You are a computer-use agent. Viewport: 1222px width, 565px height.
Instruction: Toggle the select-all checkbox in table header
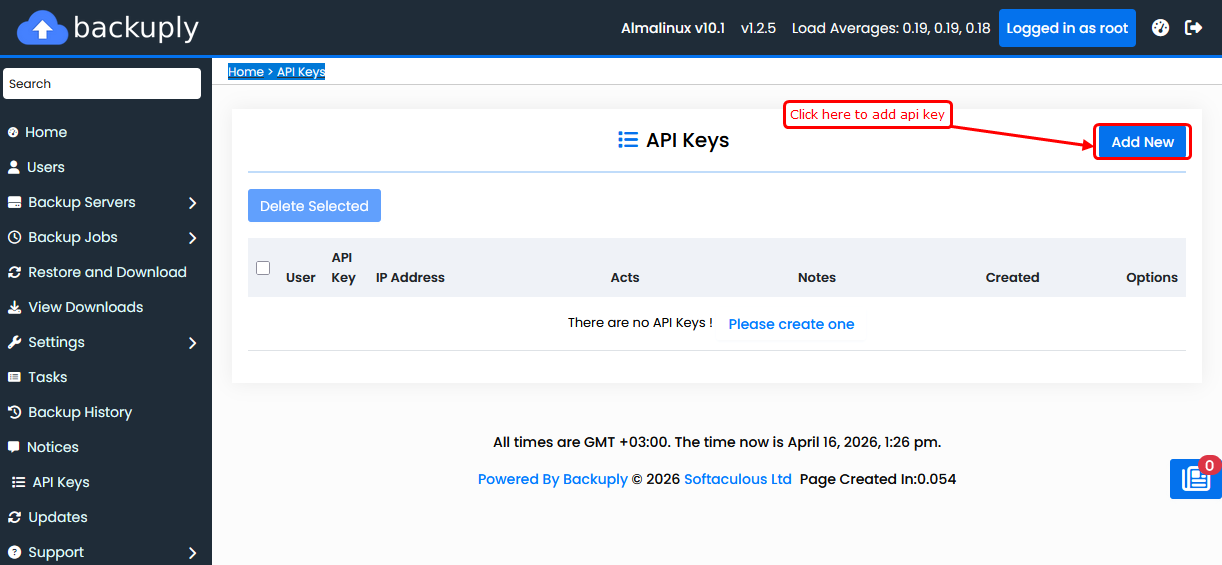point(263,268)
